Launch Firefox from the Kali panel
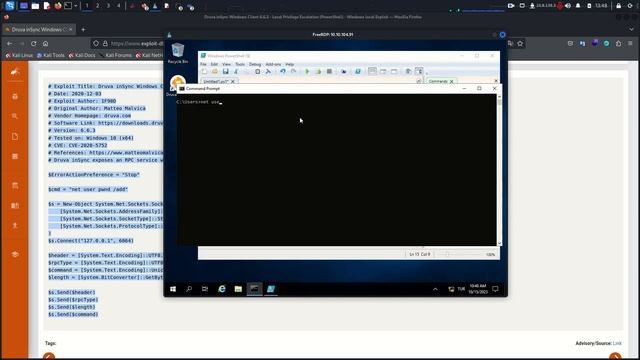The height and width of the screenshot is (360, 640). tap(58, 6)
